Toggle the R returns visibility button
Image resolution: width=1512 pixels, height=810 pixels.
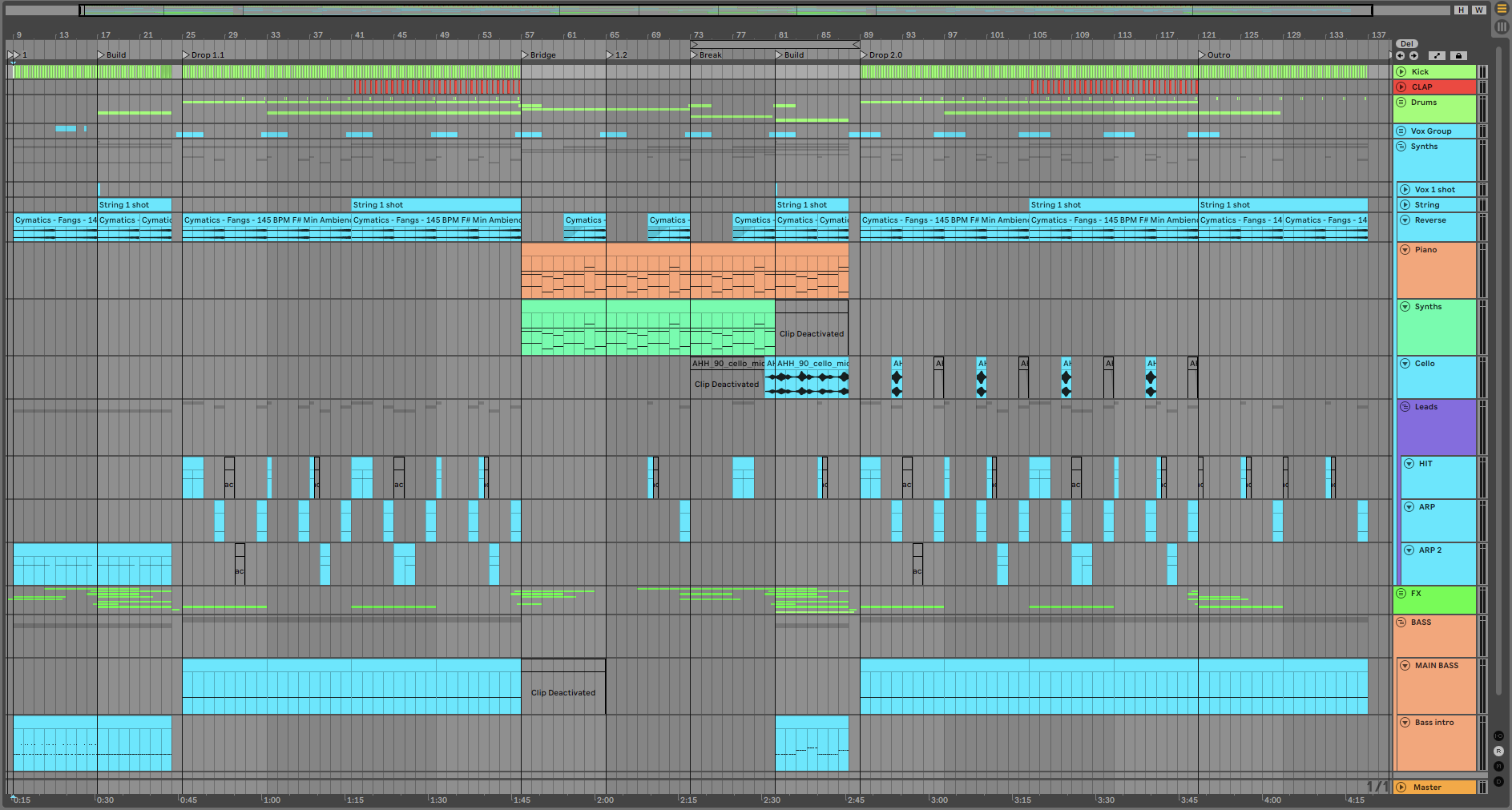1498,752
